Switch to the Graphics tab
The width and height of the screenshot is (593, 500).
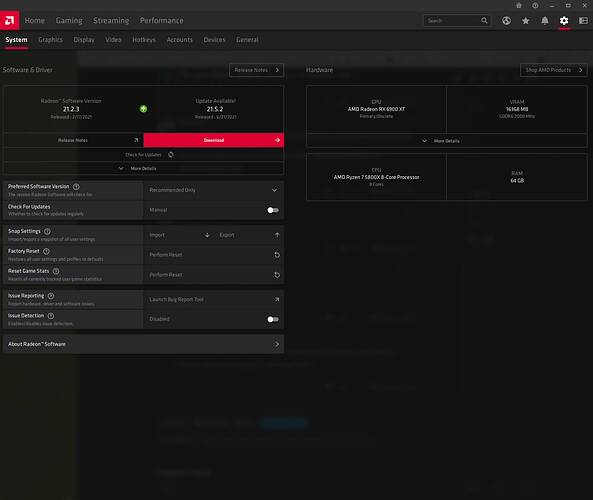50,40
